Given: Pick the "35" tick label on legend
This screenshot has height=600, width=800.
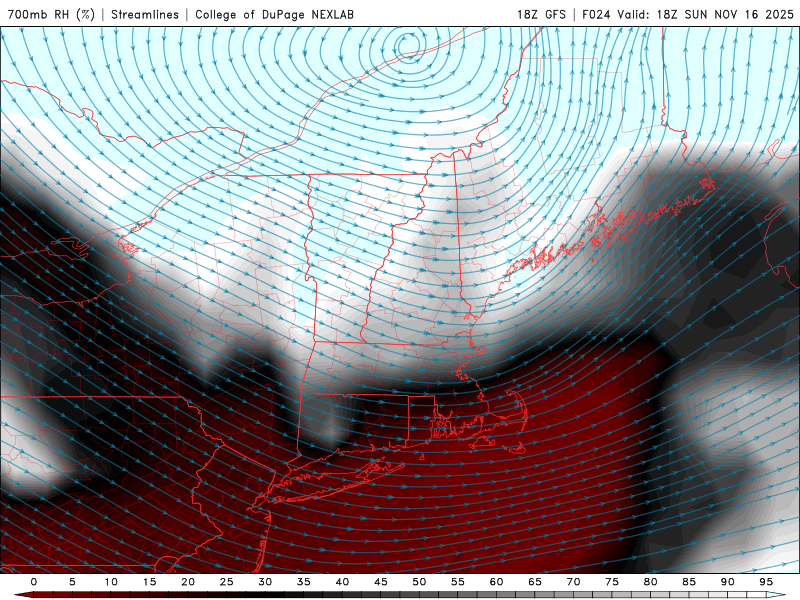Looking at the screenshot, I should 304,582.
